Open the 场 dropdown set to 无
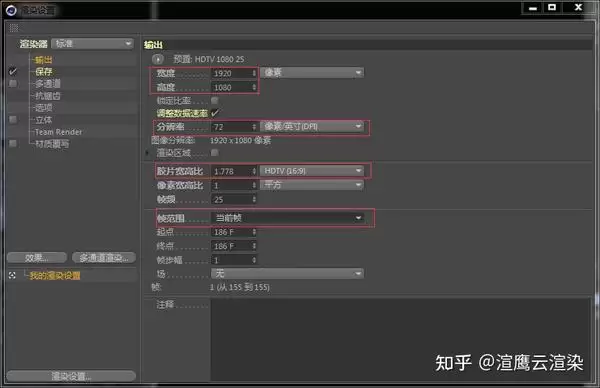This screenshot has width=600, height=388. click(x=287, y=273)
